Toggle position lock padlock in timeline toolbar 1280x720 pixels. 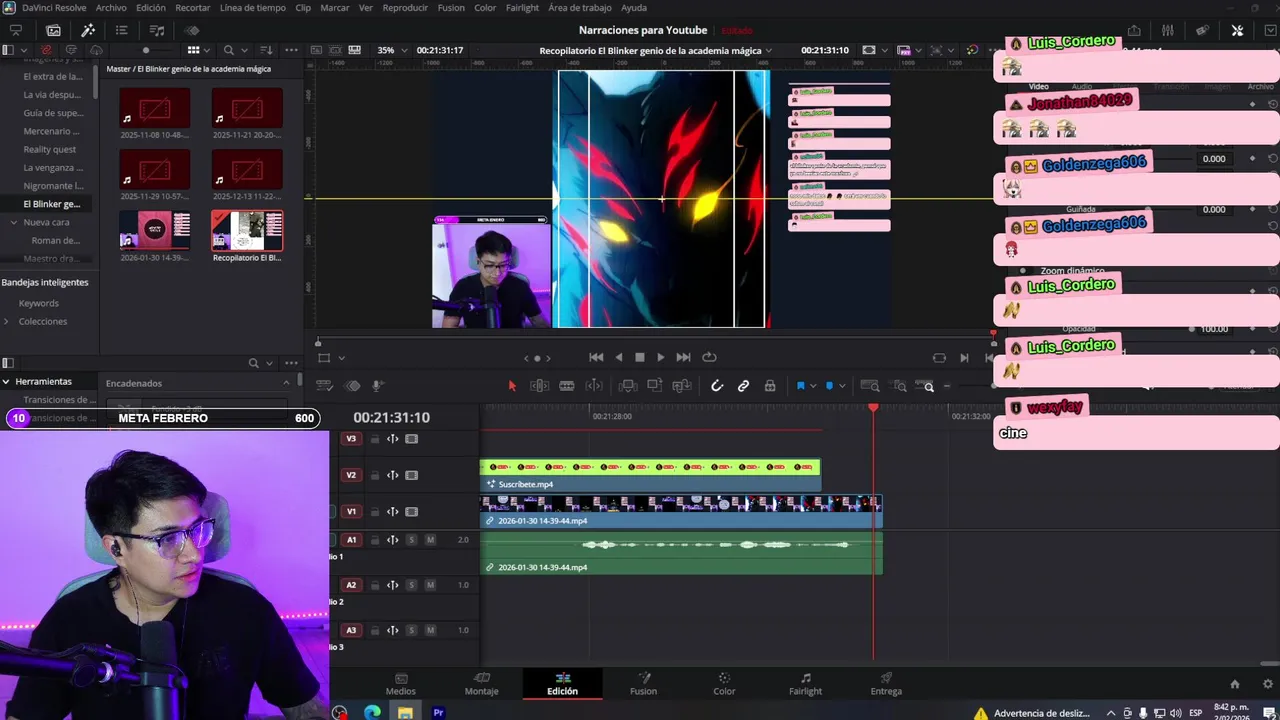click(770, 386)
